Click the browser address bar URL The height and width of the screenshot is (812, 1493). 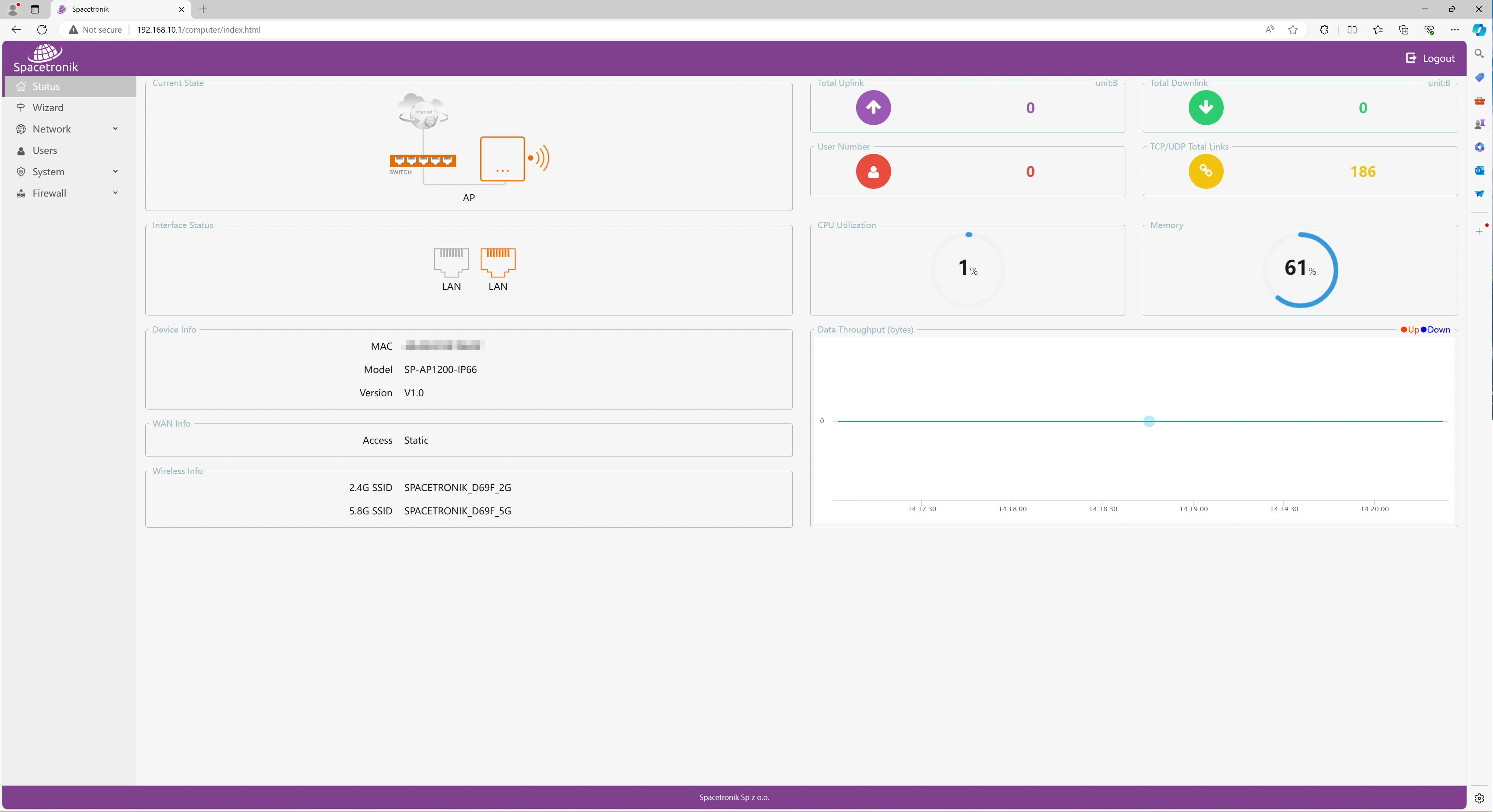pos(198,30)
